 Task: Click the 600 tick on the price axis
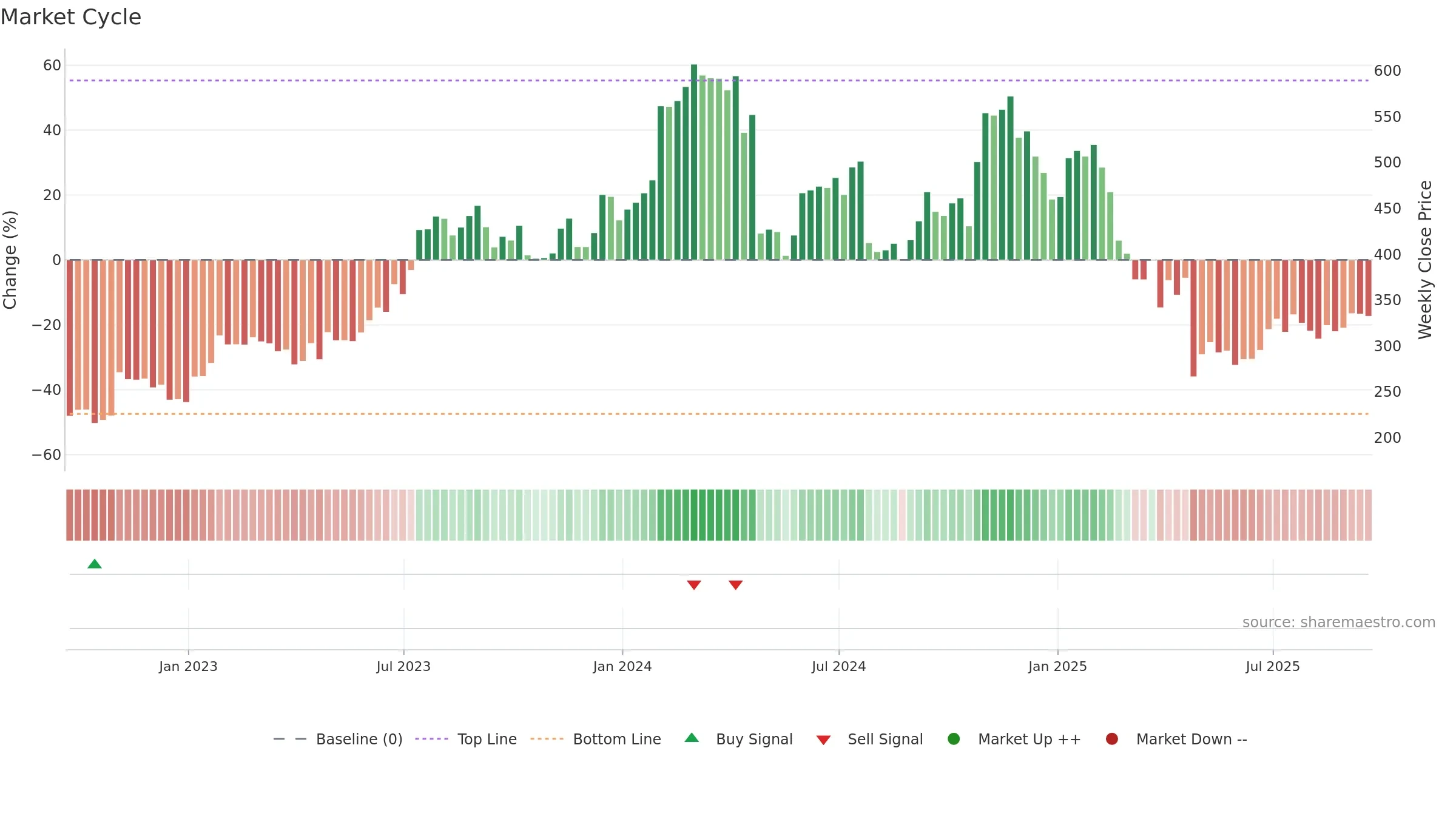pyautogui.click(x=1387, y=71)
